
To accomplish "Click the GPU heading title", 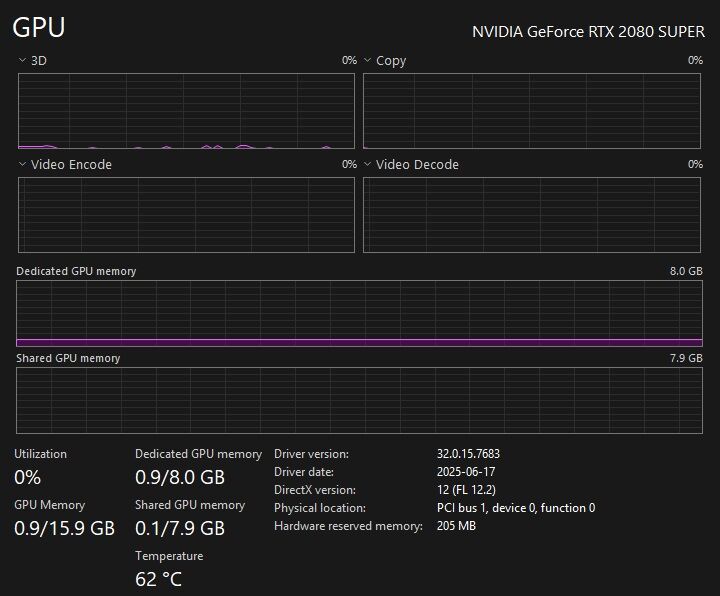I will [x=39, y=27].
